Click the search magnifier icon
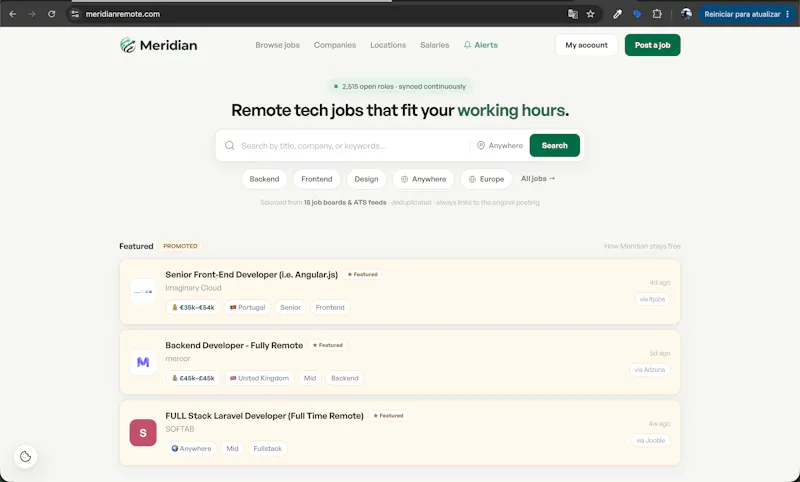 tap(230, 146)
